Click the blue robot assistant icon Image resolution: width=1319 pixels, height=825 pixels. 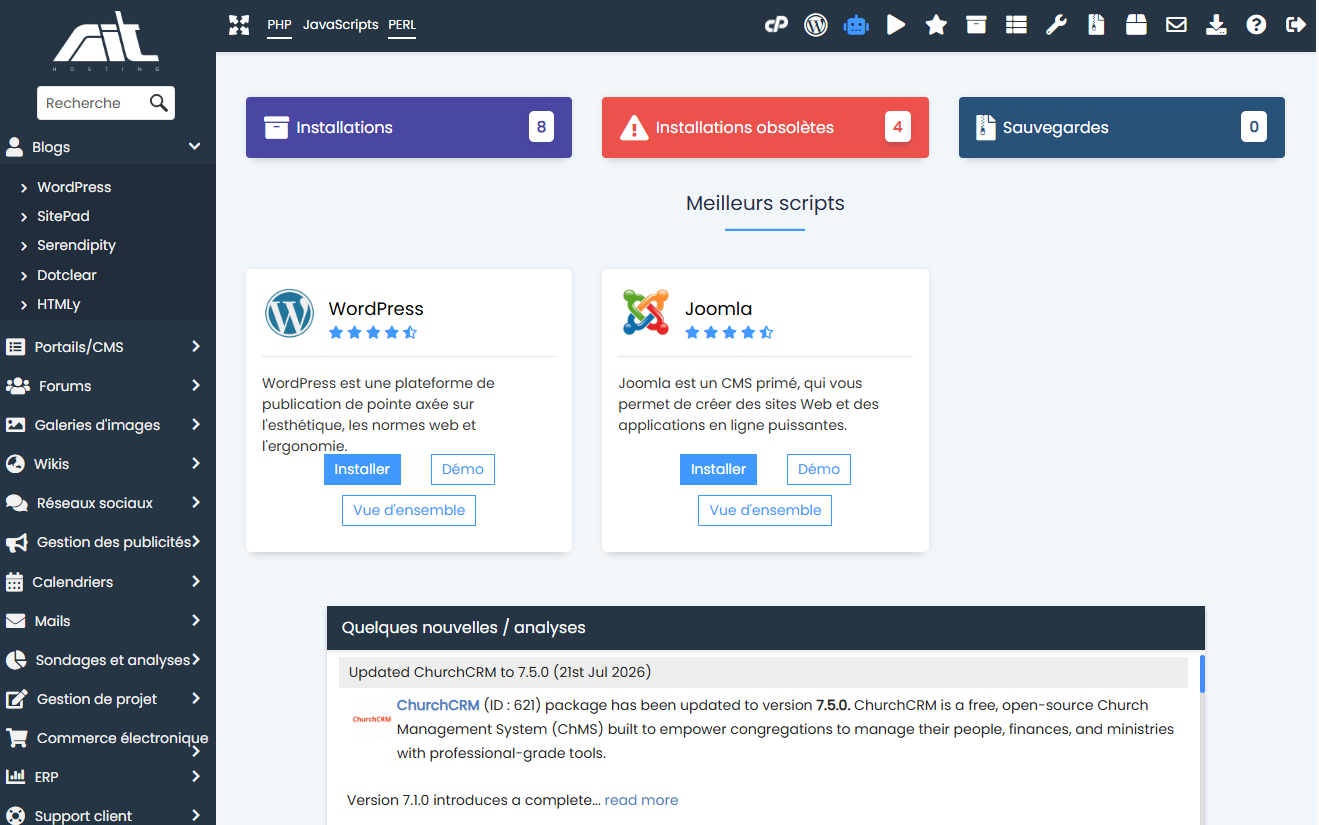[x=856, y=25]
